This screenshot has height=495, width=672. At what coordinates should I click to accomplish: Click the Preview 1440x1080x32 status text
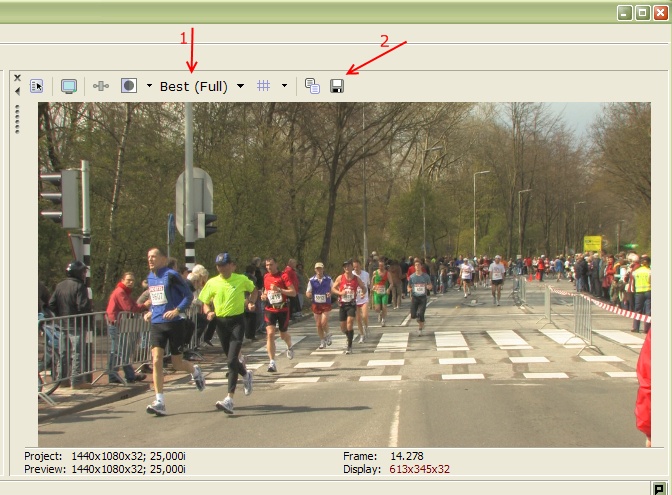(105, 469)
